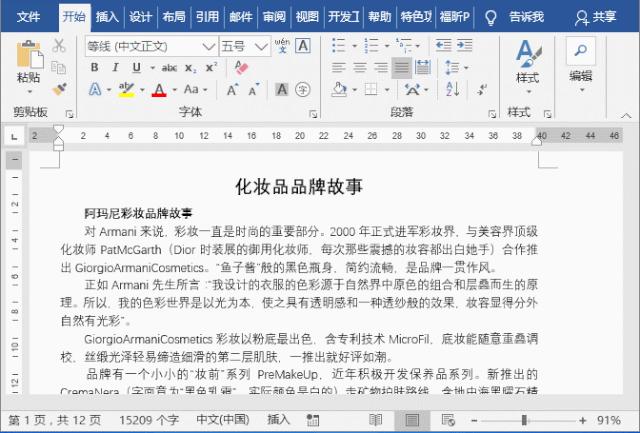Open the font name dropdown

[x=209, y=47]
